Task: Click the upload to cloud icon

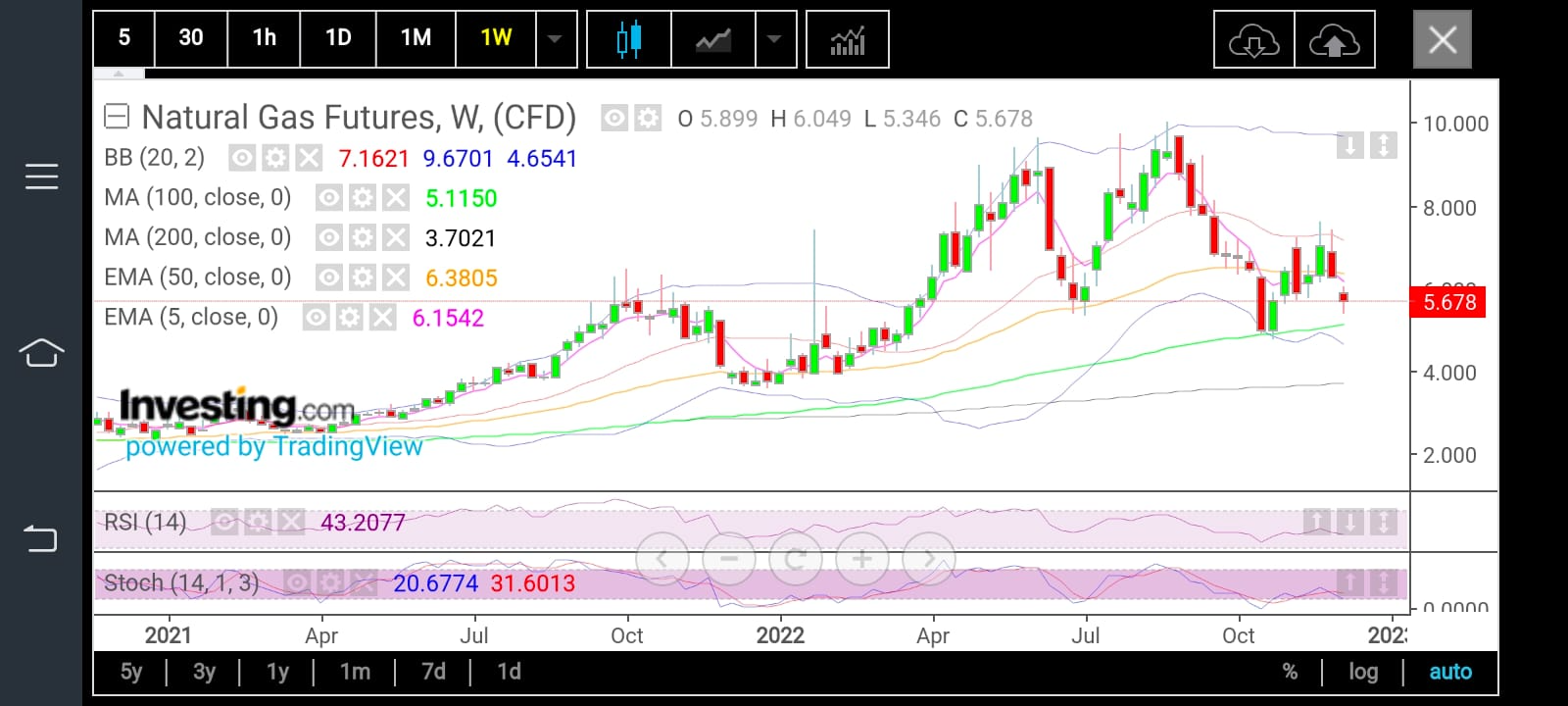Action: (1335, 39)
